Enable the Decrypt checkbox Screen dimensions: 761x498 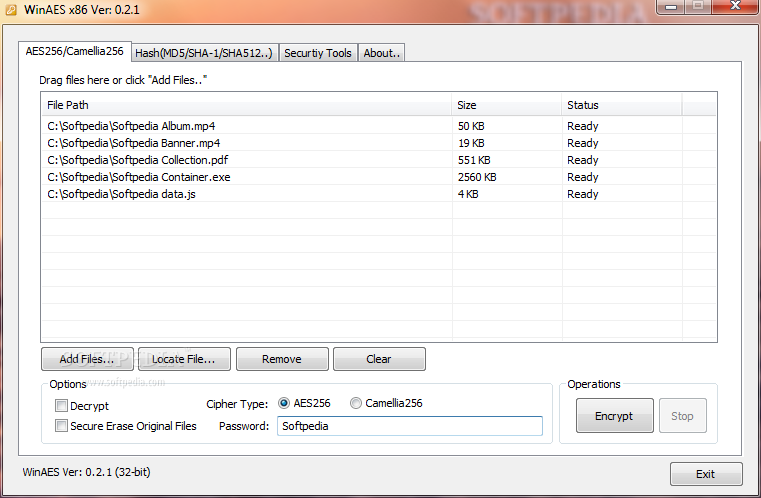[x=62, y=406]
